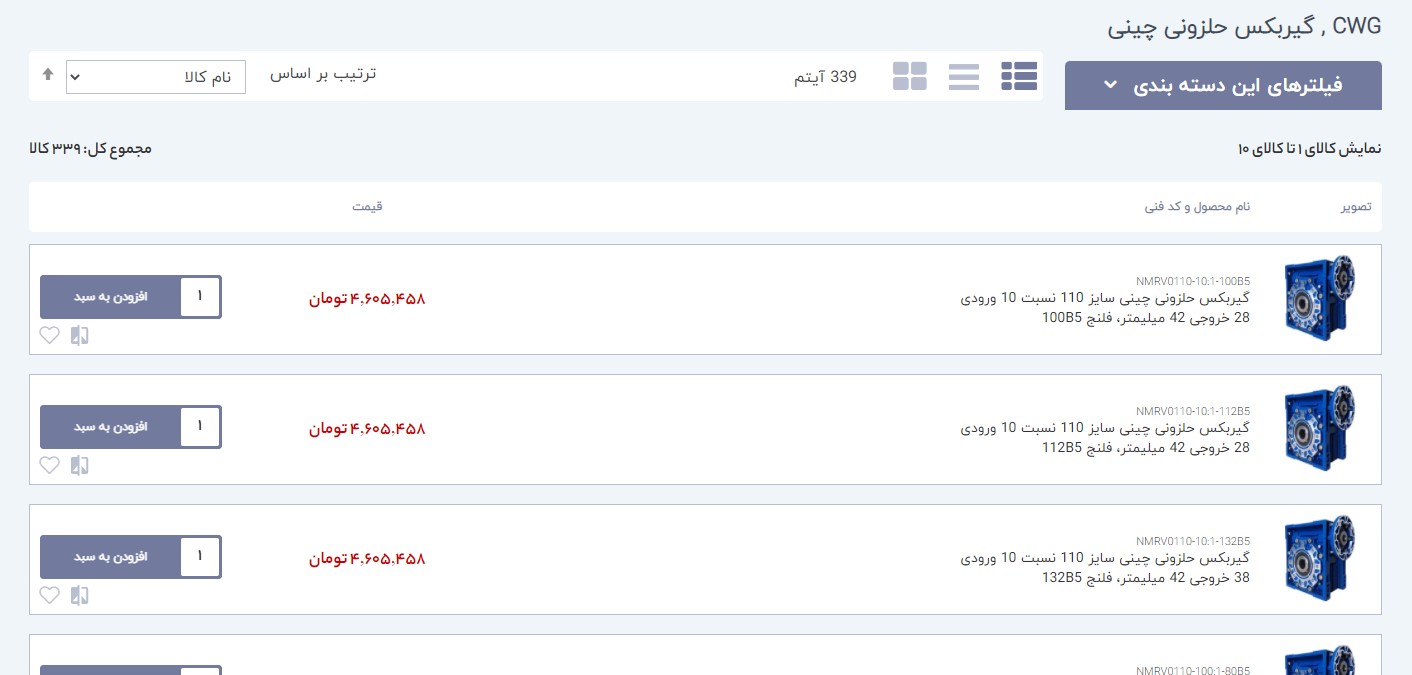Expand فیلترهای این دسته بندی filters panel
The image size is (1412, 675).
point(1223,85)
